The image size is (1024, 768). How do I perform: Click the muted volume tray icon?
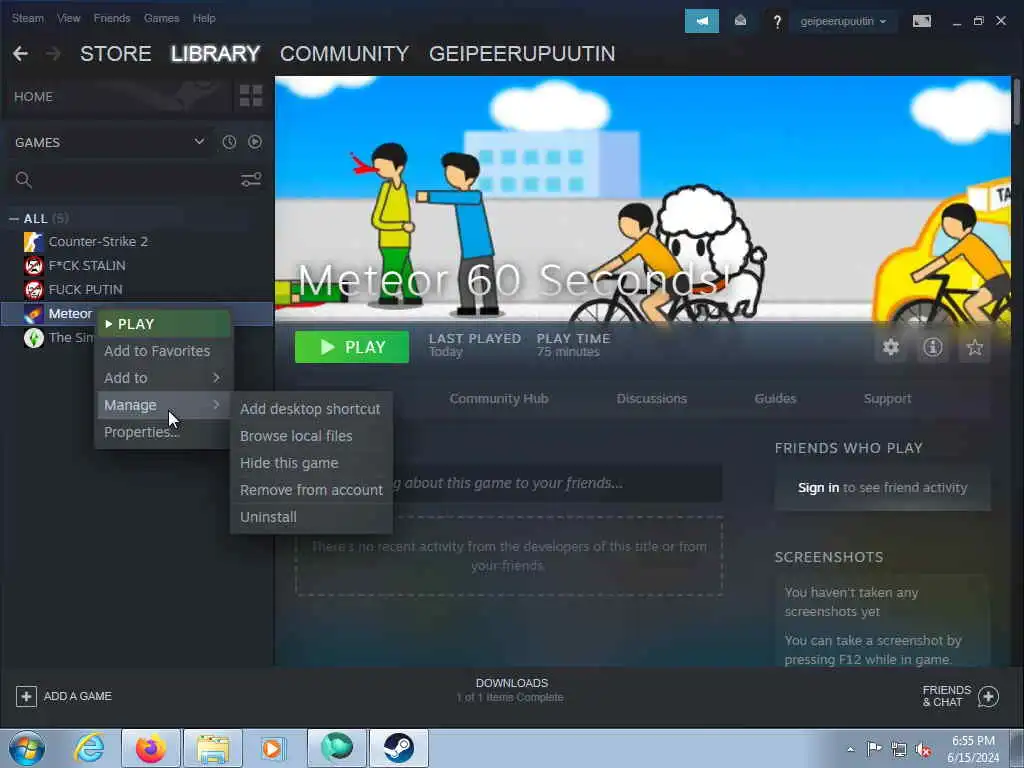(923, 750)
